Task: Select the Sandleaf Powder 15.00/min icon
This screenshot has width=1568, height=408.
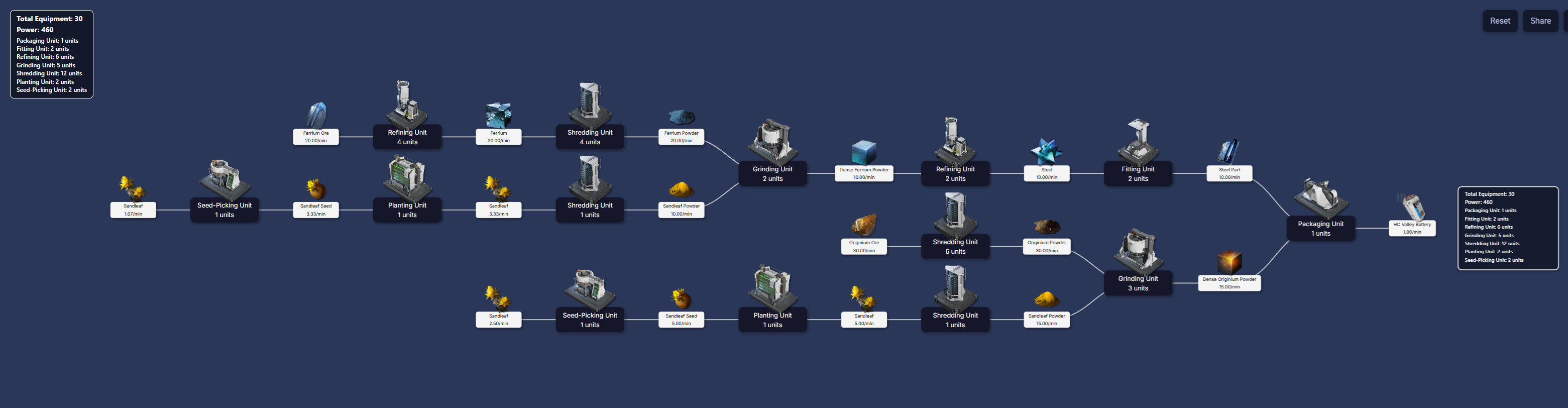Action: pyautogui.click(x=1046, y=299)
